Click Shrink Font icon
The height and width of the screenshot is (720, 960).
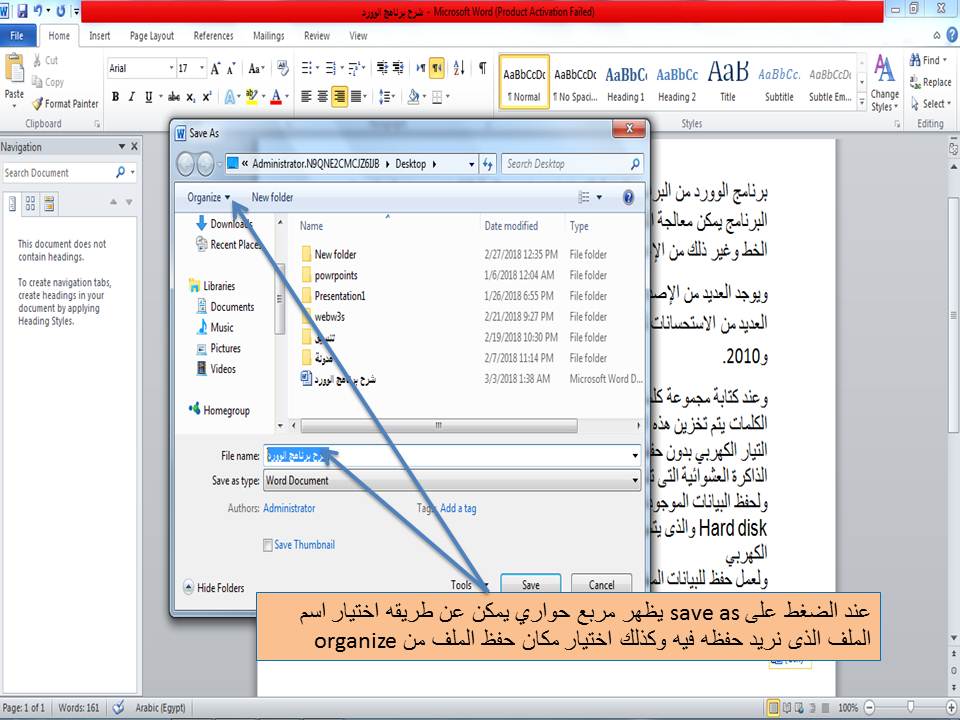231,69
